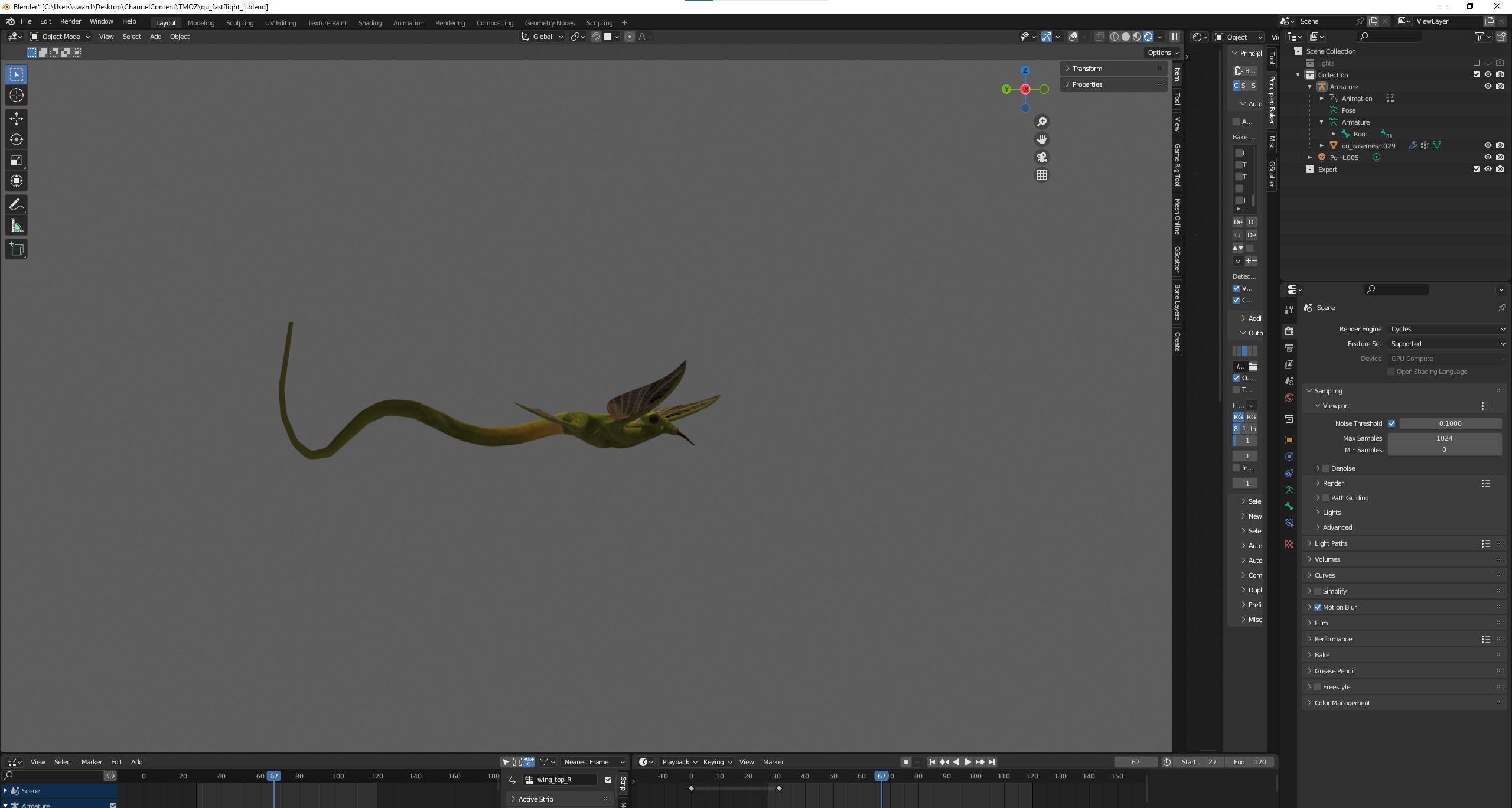Jump to the end frame
The height and width of the screenshot is (808, 1512).
[x=992, y=762]
